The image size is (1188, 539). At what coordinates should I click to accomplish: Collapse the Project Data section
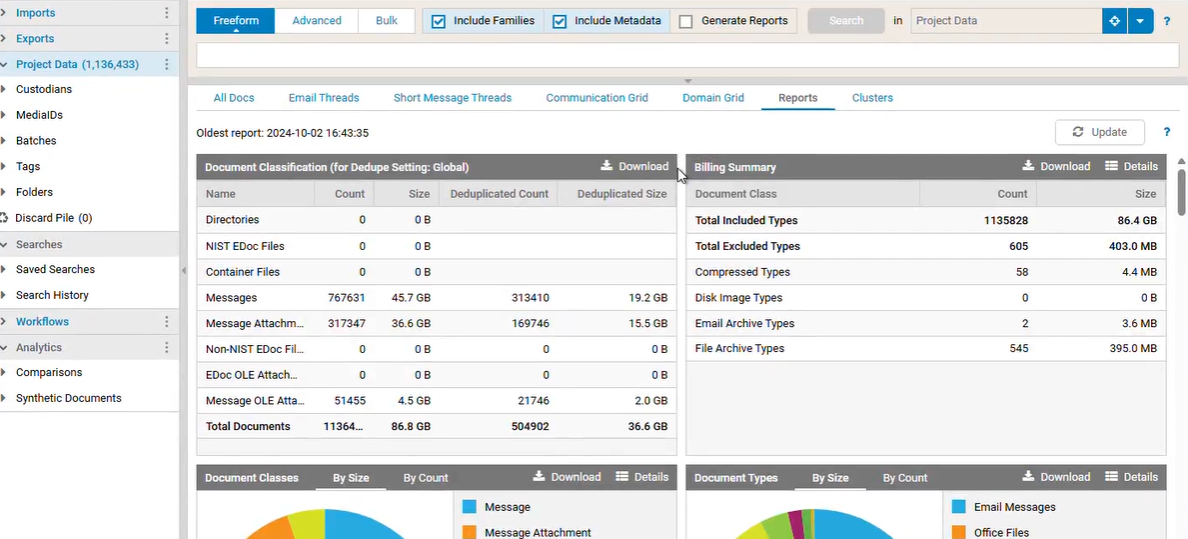pos(4,64)
